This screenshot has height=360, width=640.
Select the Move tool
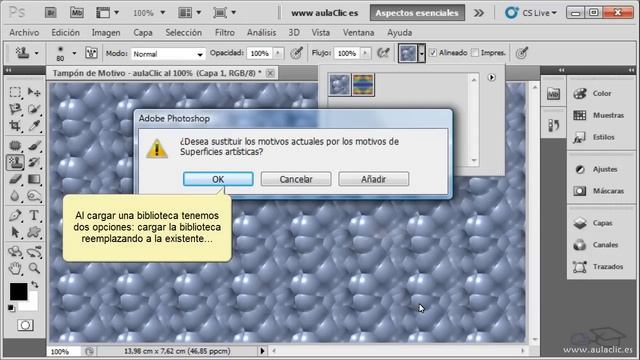pos(34,92)
